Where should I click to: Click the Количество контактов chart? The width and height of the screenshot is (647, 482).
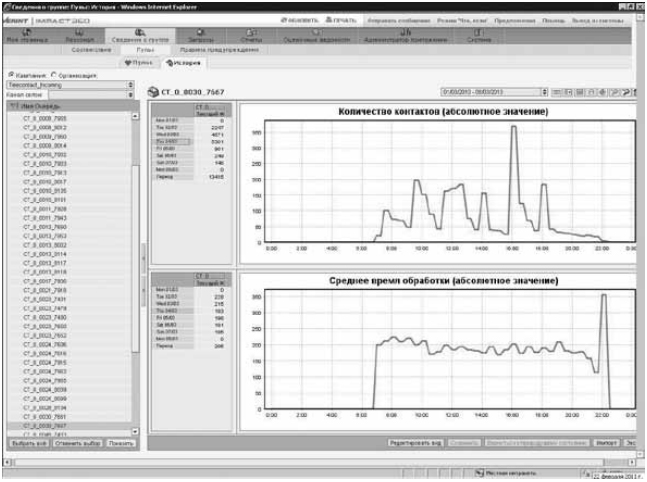point(438,184)
